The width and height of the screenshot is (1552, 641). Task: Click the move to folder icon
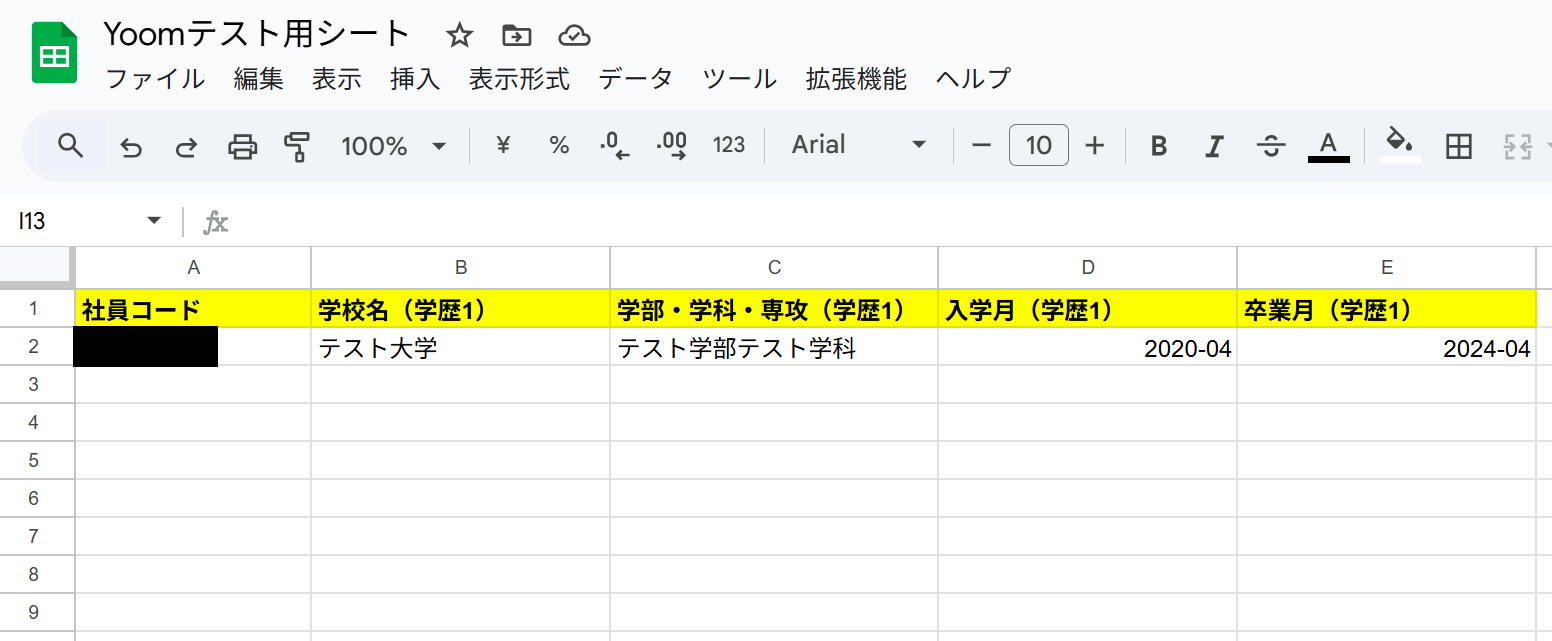(517, 36)
